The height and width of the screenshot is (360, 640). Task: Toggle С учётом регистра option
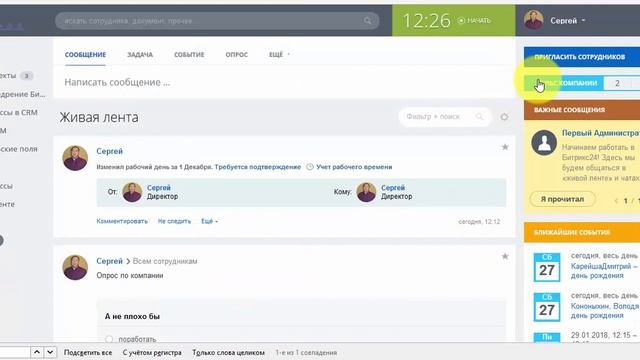(x=152, y=353)
